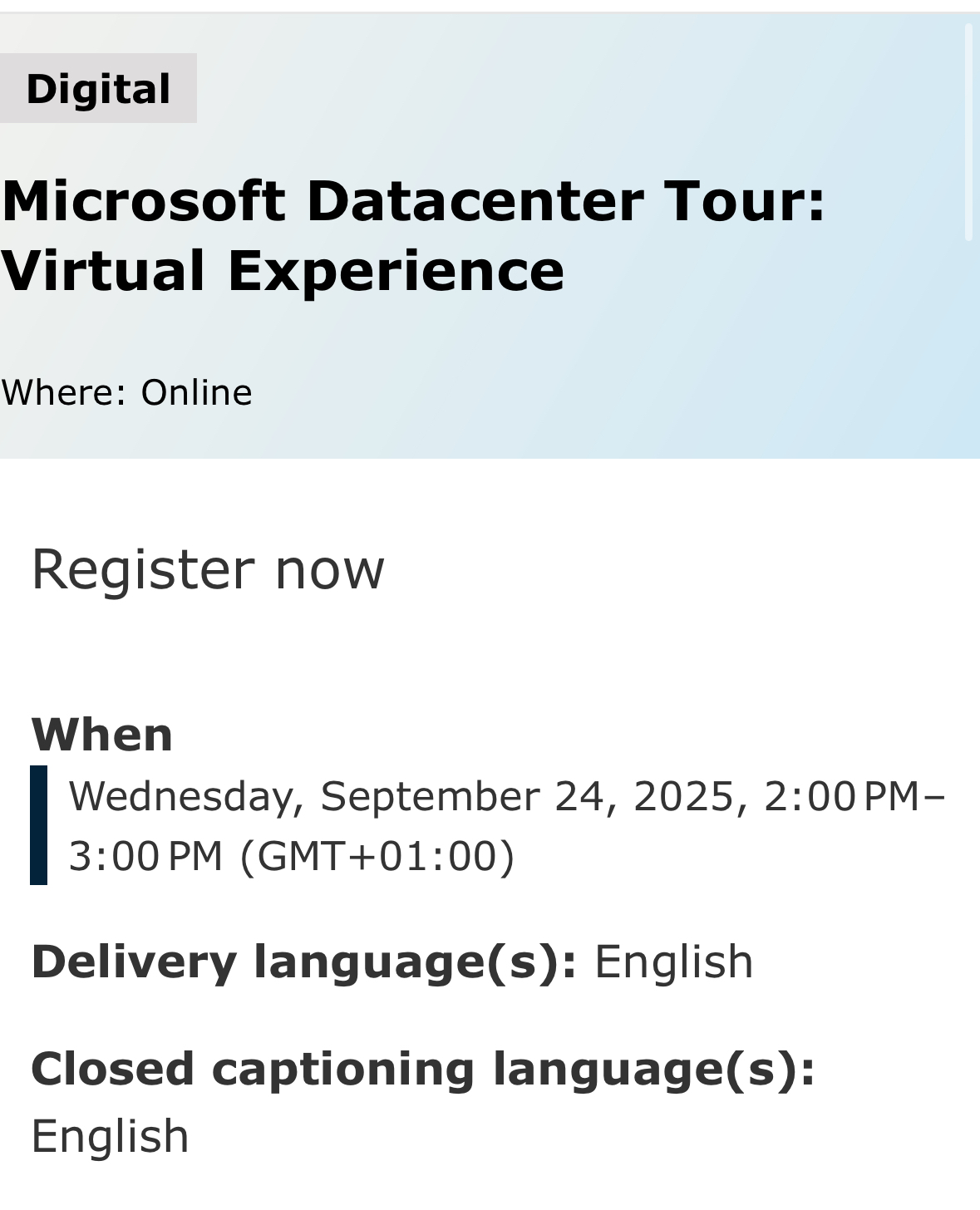Click English under Closed captioning language(s)
Screen dimensions: 980x1210
tap(110, 1137)
